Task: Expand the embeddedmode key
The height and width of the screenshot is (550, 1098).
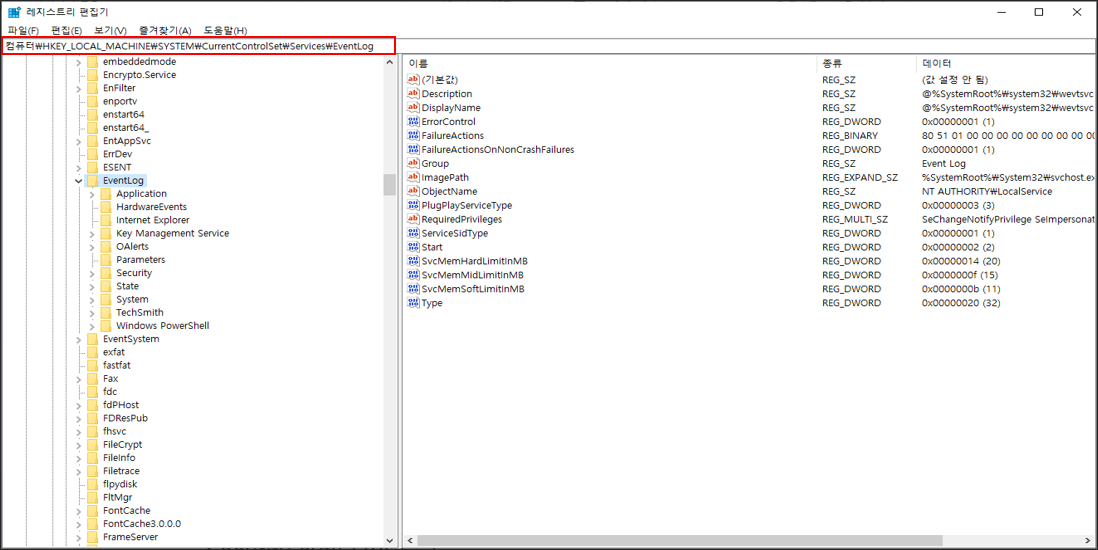Action: [x=78, y=62]
